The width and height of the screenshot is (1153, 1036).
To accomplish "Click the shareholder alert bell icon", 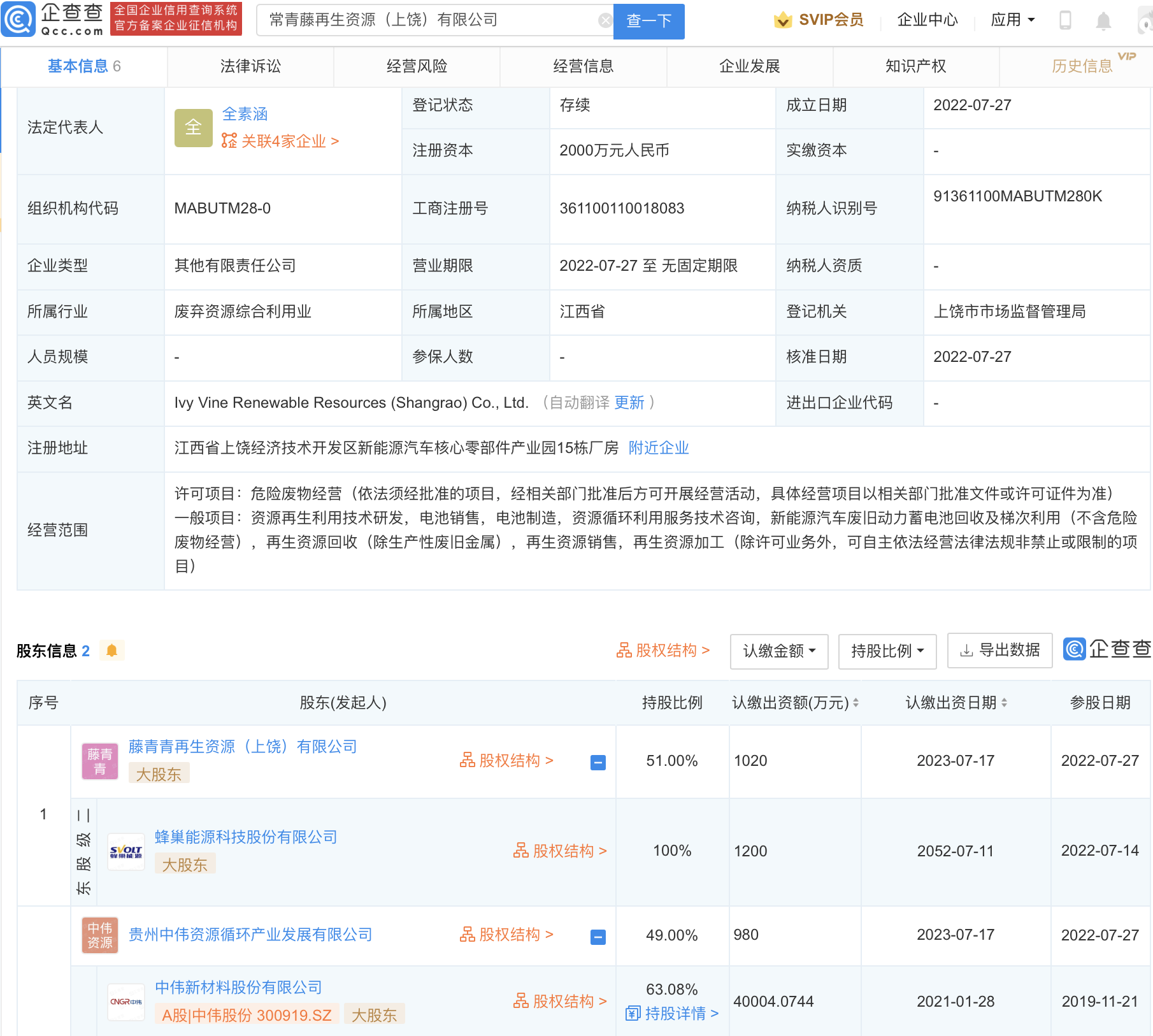I will tap(111, 651).
